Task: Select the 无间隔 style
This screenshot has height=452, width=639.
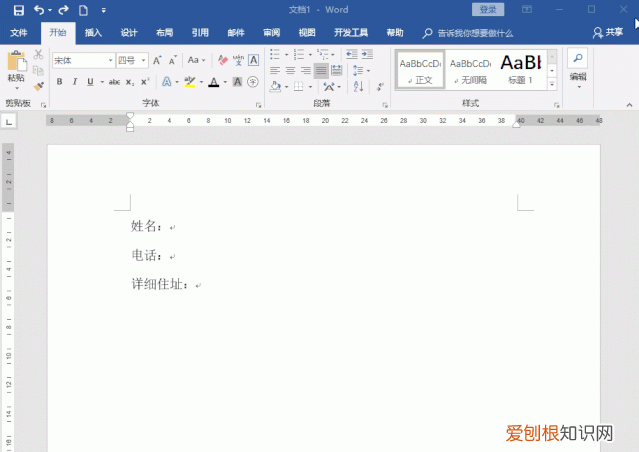Action: (x=470, y=69)
